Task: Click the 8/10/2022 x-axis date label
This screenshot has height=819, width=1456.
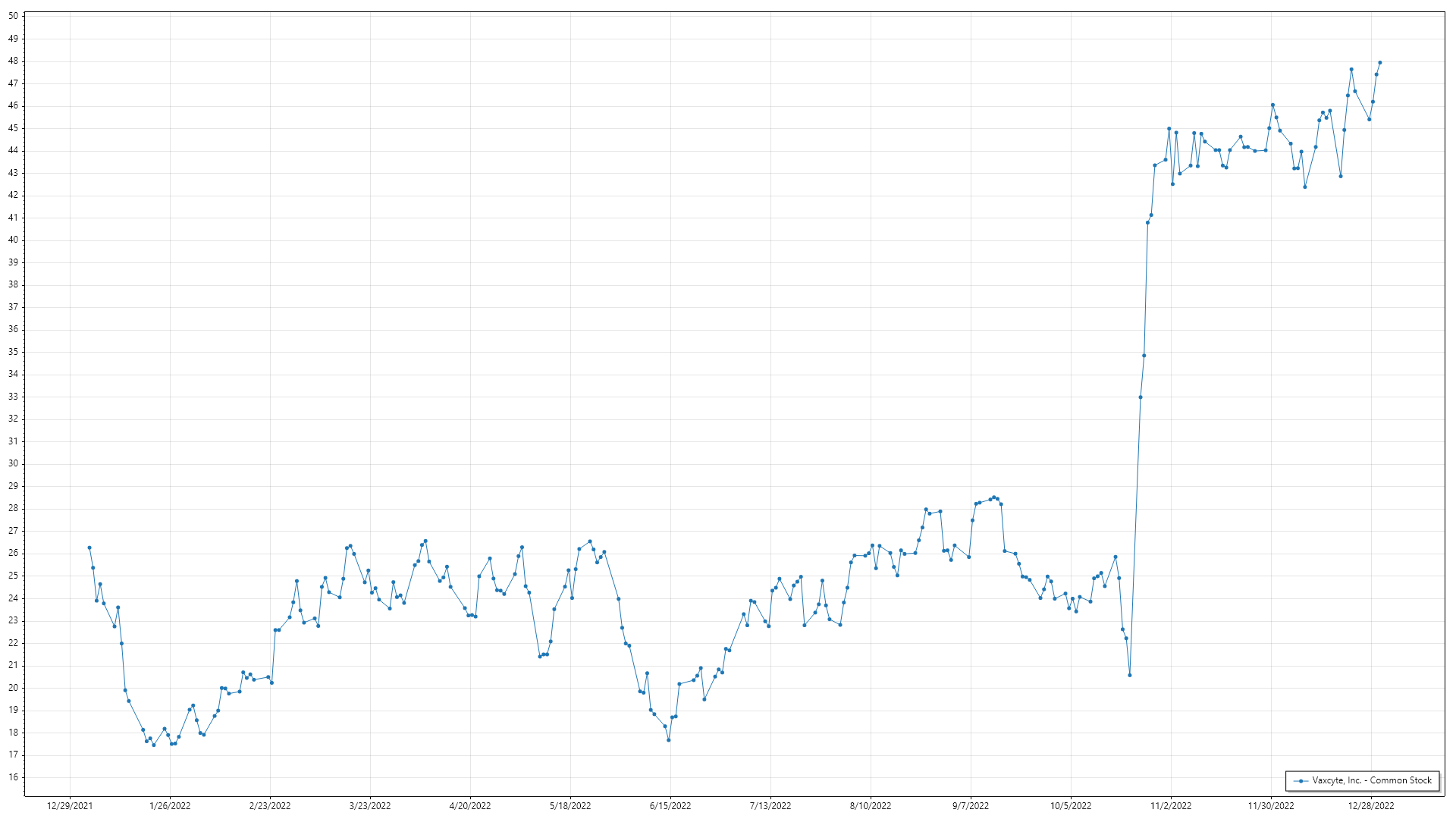Action: (x=871, y=806)
